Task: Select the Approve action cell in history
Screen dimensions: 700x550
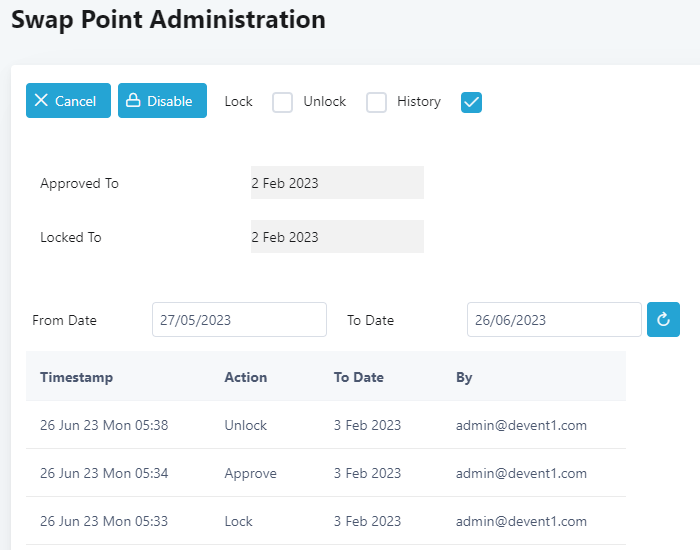Action: coord(250,473)
